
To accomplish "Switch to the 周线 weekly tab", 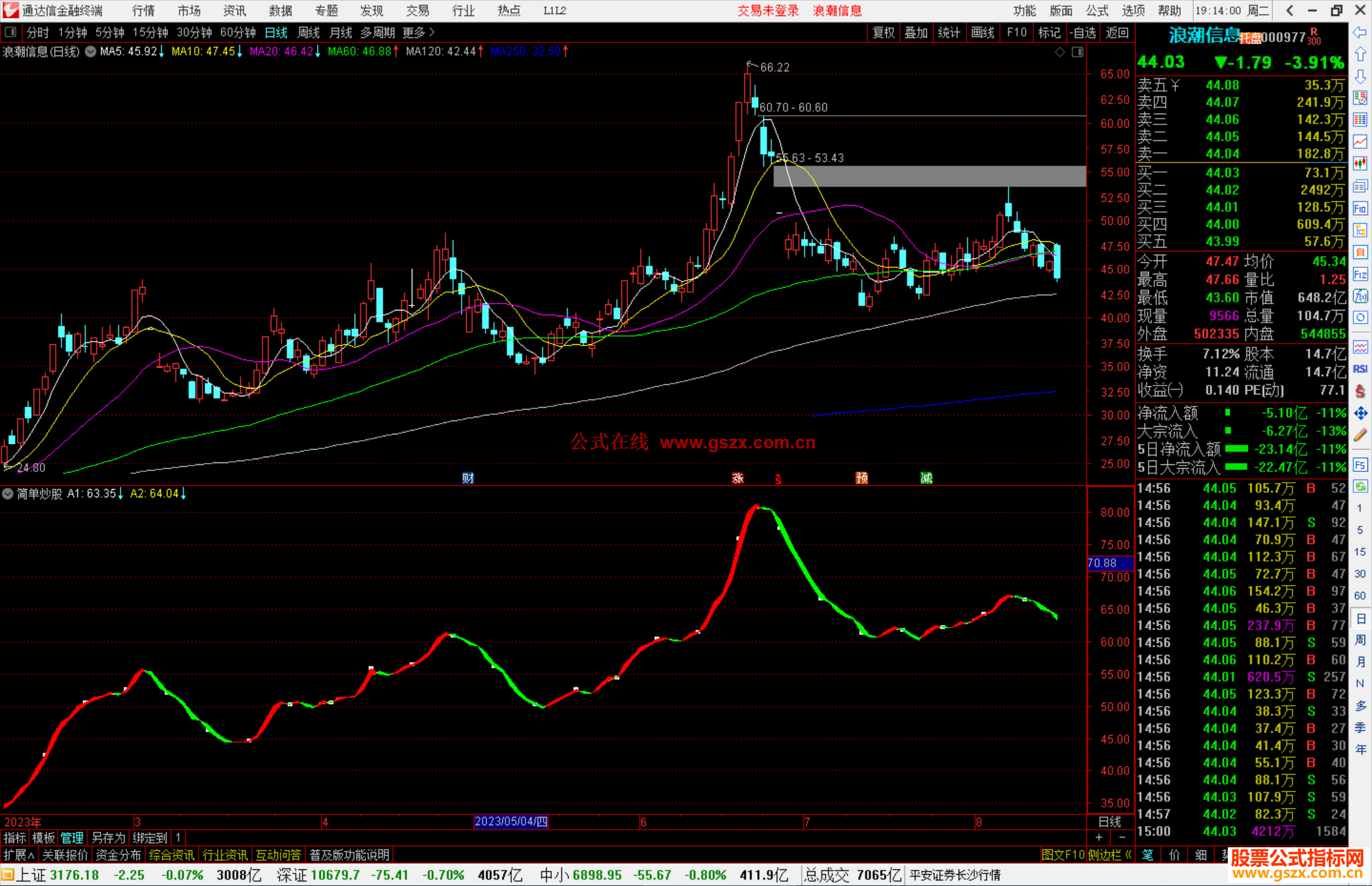I will point(309,32).
